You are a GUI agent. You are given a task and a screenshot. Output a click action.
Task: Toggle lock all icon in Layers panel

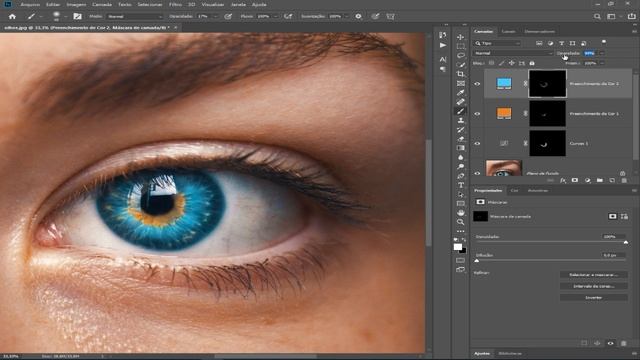[532, 63]
